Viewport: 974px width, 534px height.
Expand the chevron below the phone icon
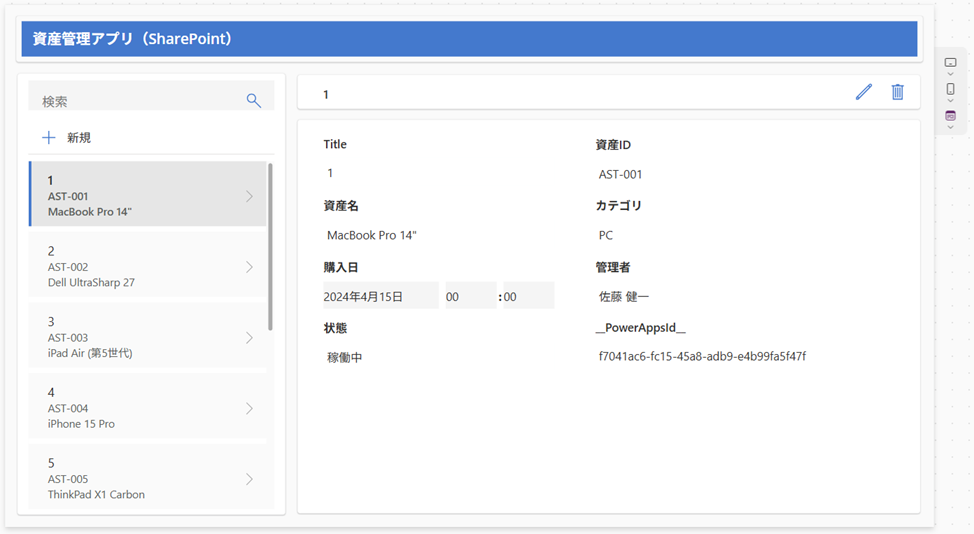950,101
